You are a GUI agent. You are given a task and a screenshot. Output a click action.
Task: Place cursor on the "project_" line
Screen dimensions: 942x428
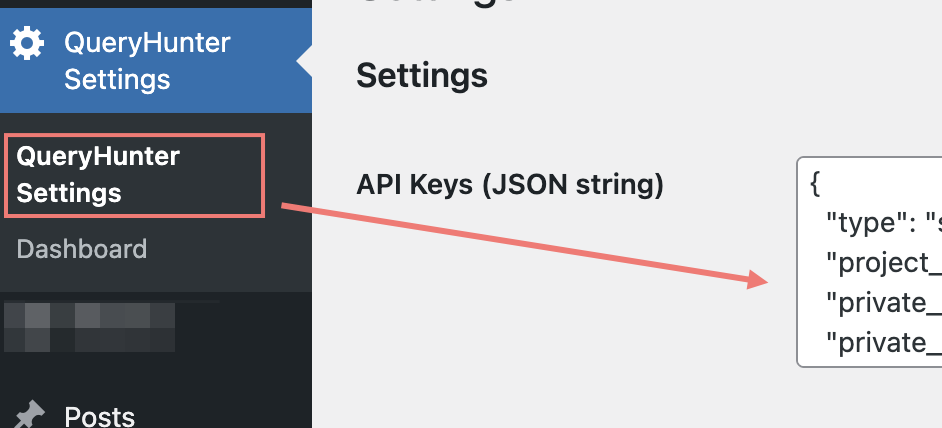(x=884, y=263)
